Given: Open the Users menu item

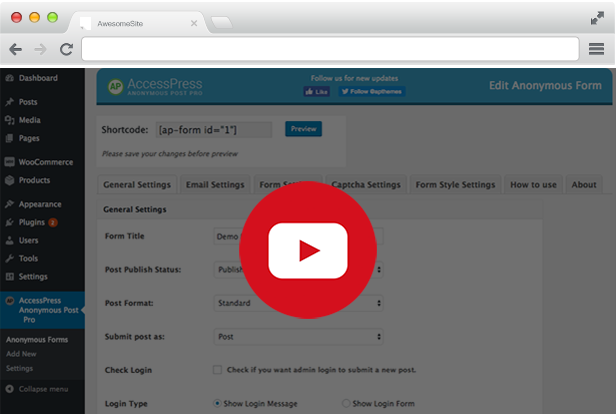Looking at the screenshot, I should tap(29, 240).
